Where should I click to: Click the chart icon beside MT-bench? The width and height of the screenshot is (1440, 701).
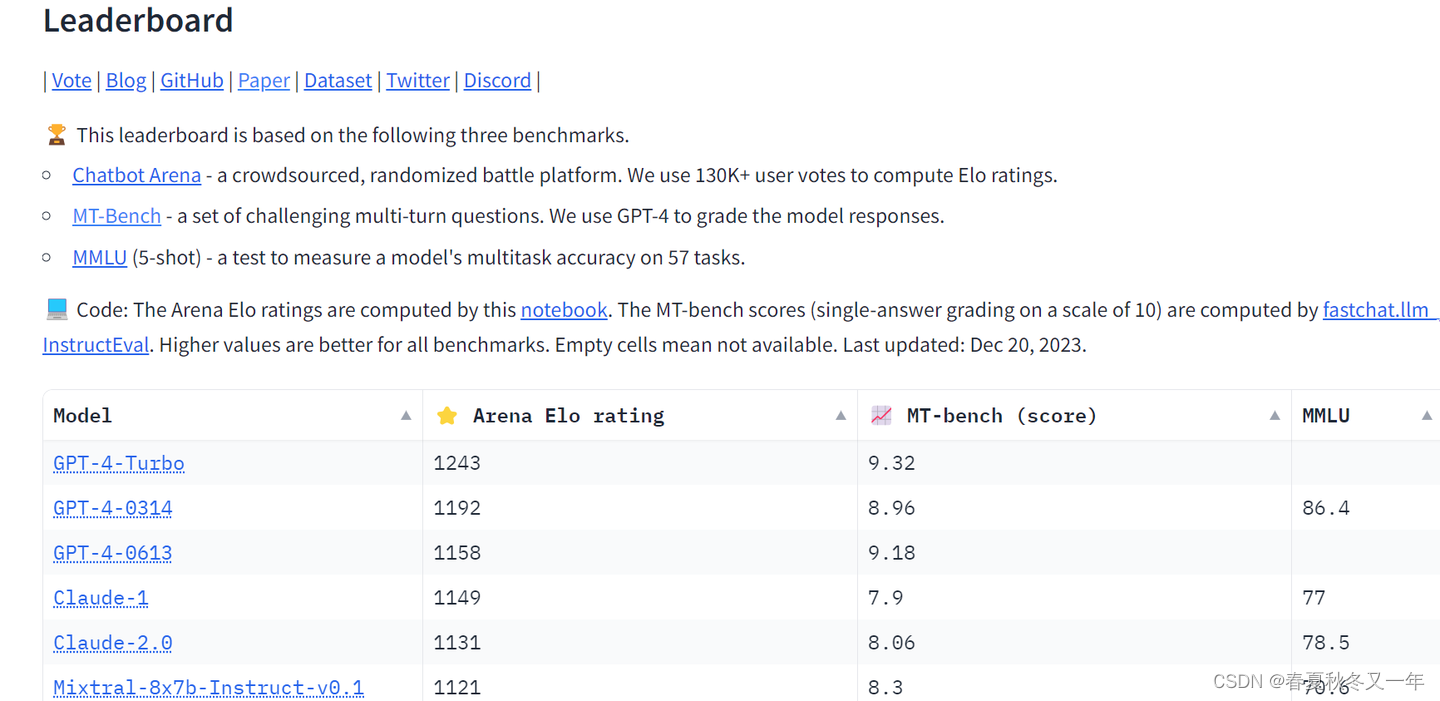pos(881,416)
